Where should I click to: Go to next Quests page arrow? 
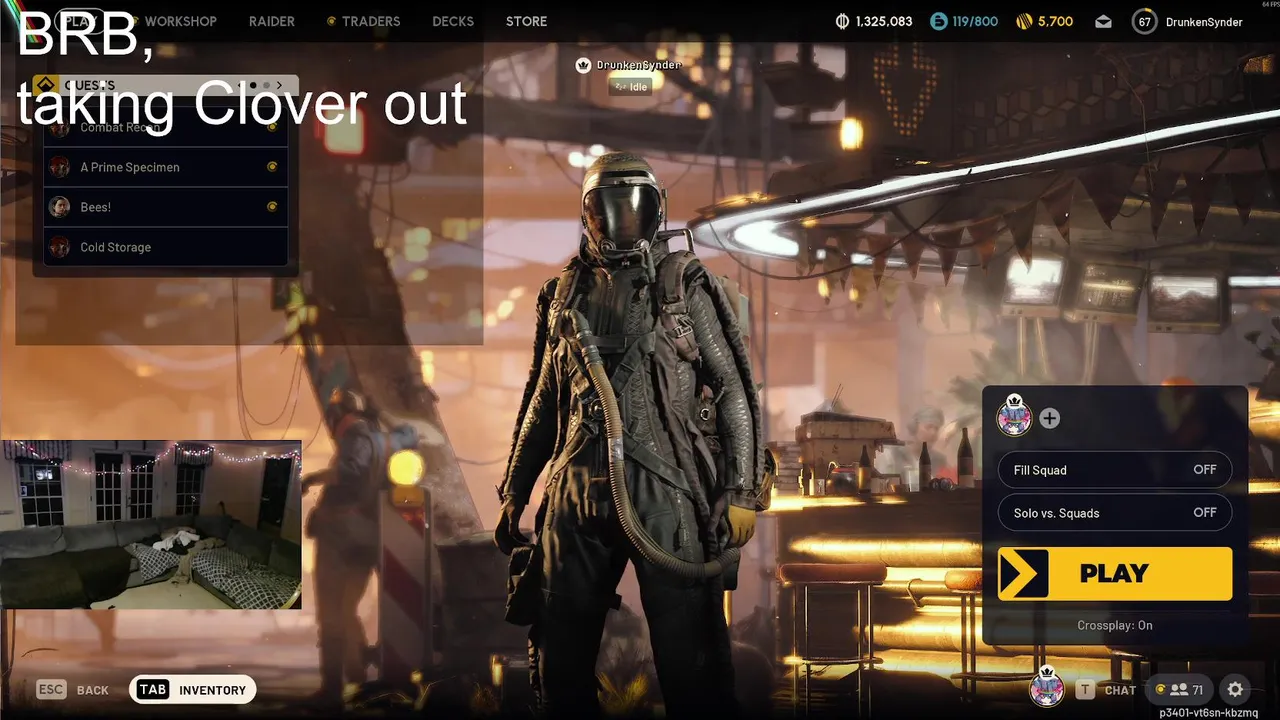pos(279,85)
